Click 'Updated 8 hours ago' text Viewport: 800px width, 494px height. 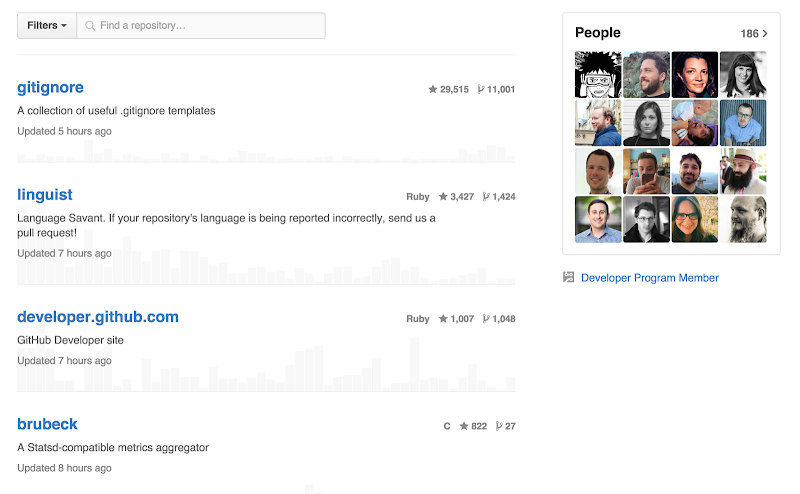[x=64, y=468]
